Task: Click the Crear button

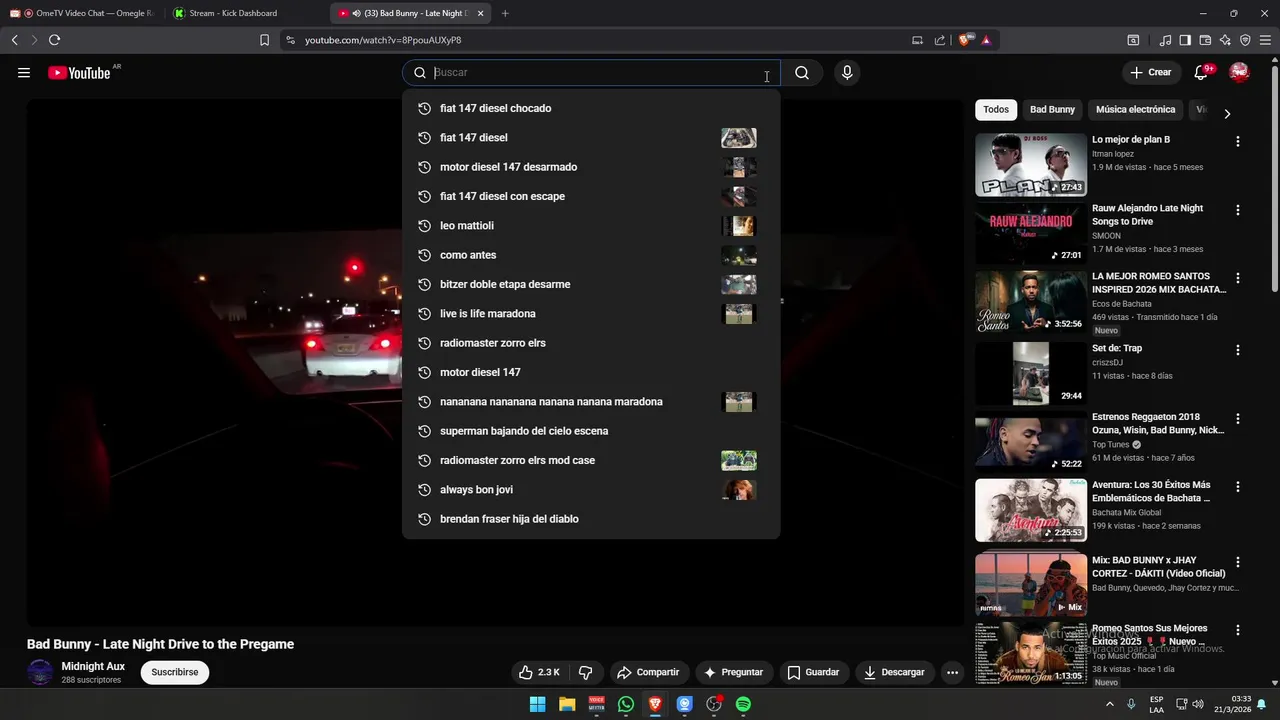Action: pos(1150,72)
